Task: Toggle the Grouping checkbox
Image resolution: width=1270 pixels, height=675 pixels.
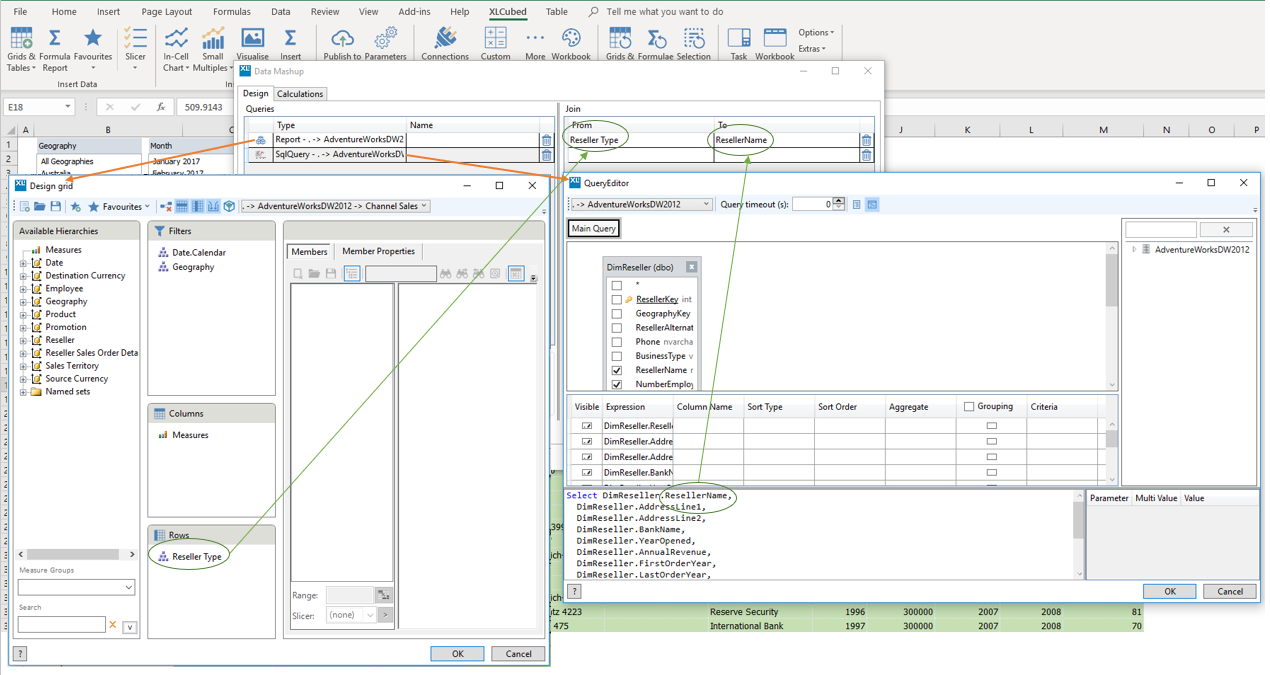Action: click(969, 407)
